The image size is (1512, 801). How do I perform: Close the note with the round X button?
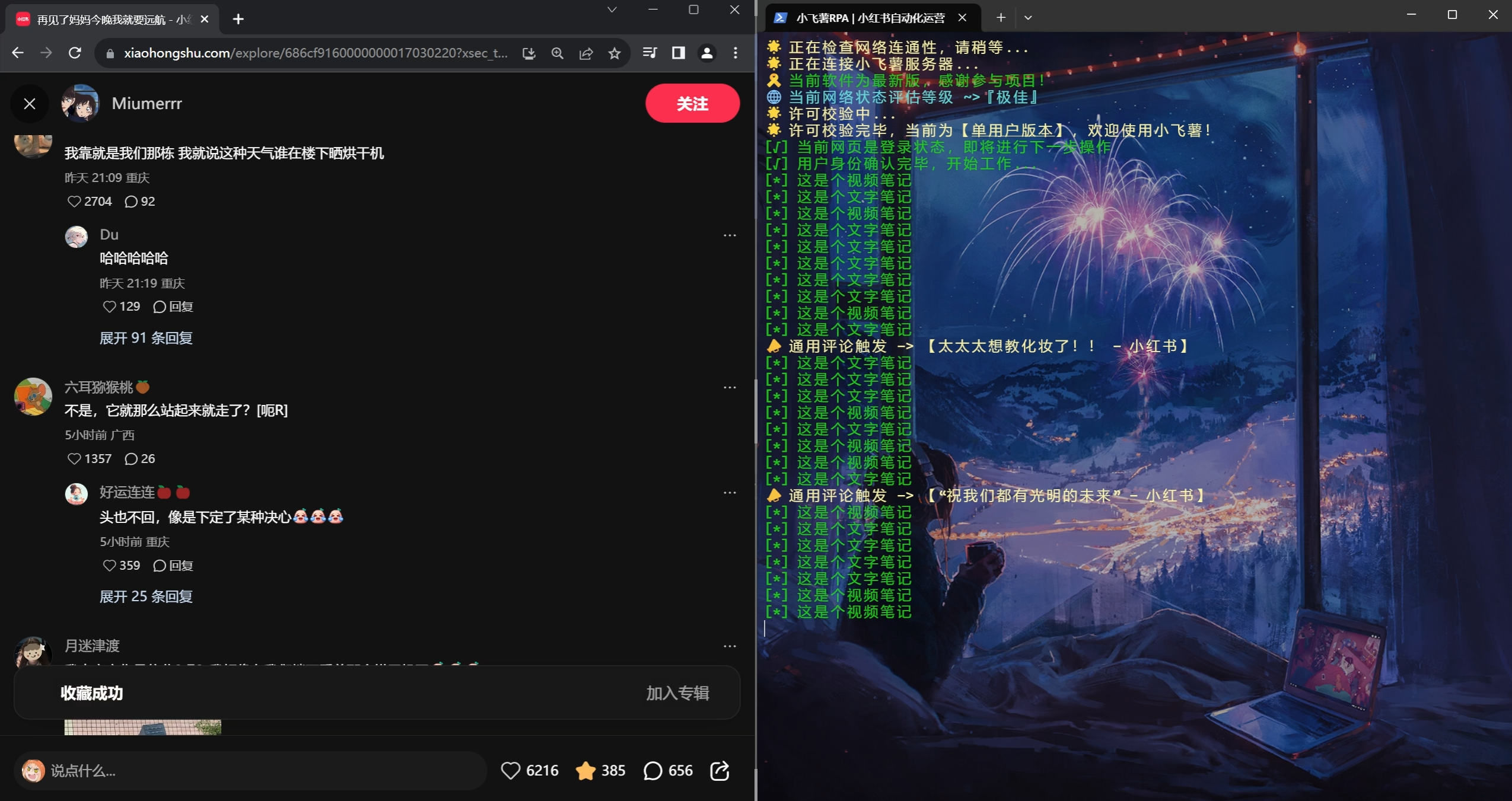click(30, 104)
